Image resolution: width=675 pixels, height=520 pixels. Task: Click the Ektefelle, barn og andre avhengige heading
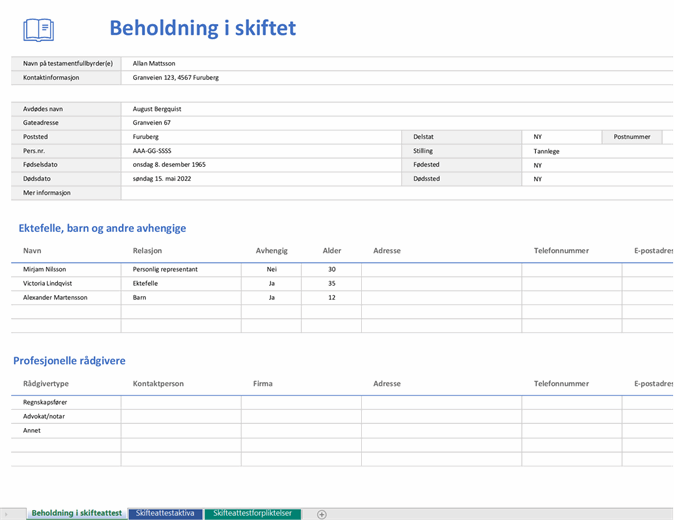[102, 228]
